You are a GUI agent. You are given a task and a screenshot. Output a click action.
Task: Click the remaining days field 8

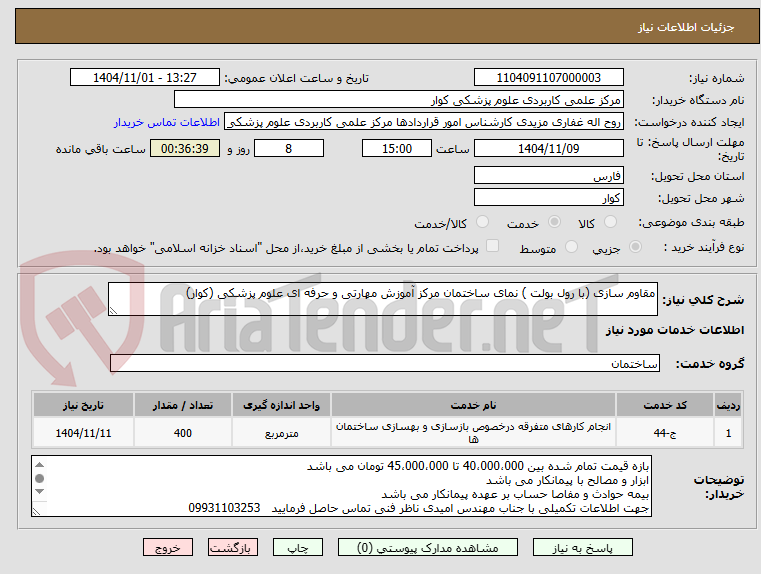click(x=289, y=148)
